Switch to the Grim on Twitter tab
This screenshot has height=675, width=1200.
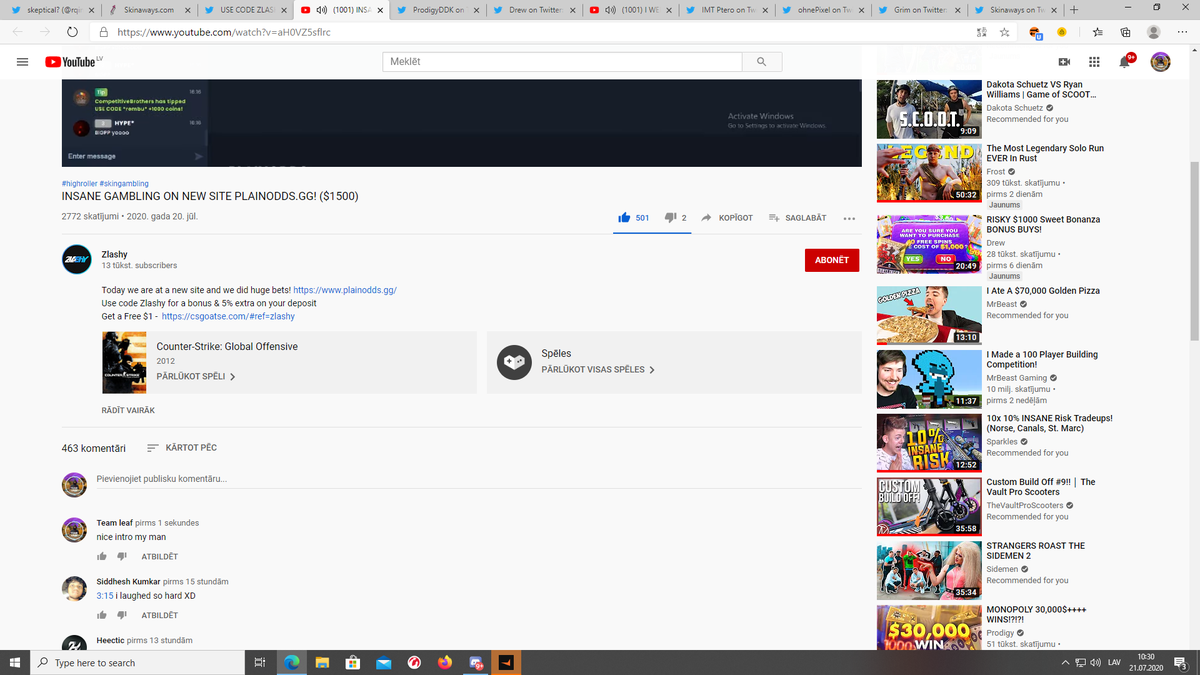pyautogui.click(x=919, y=10)
